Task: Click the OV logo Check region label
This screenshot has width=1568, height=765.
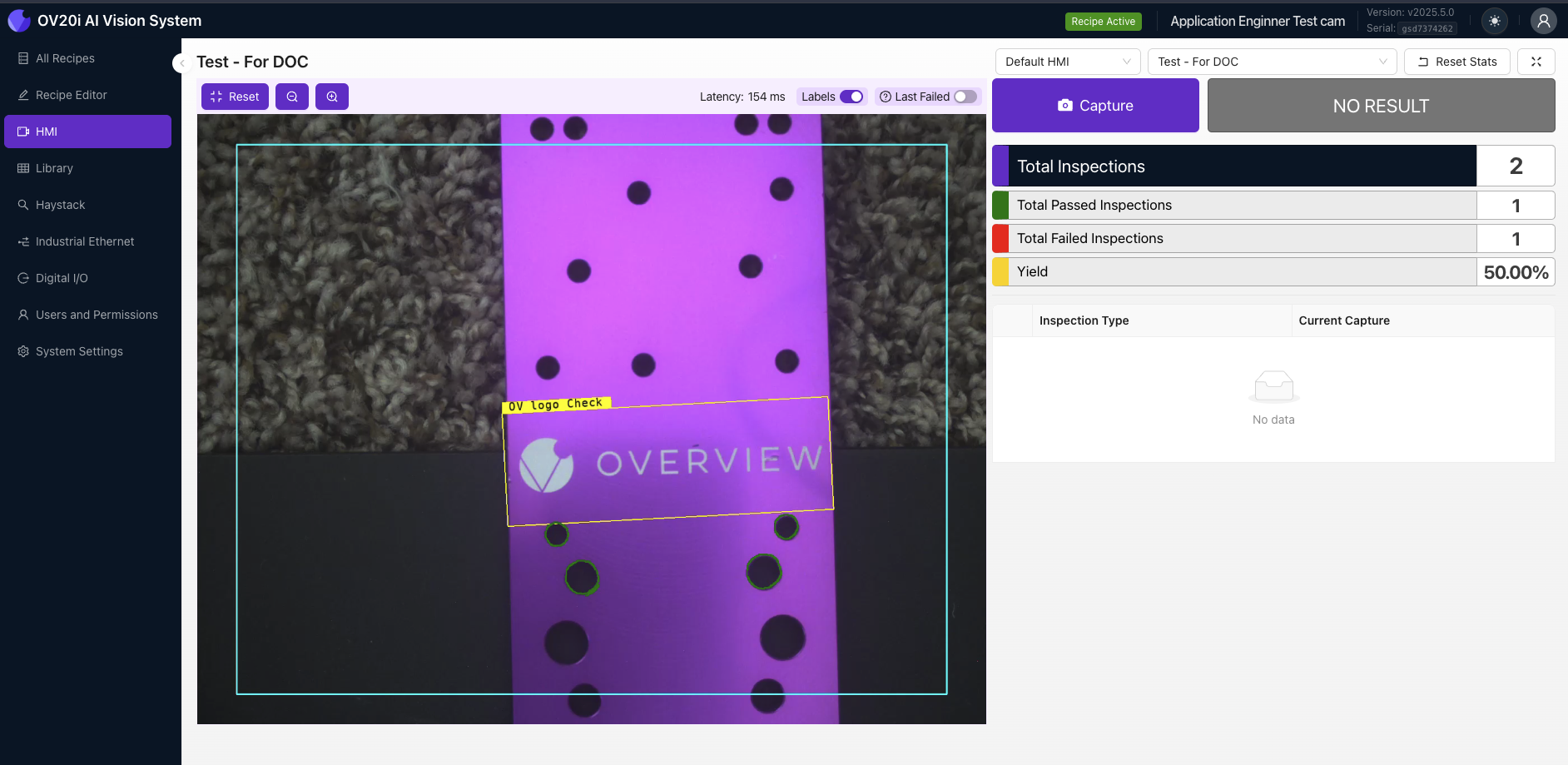Action: pyautogui.click(x=556, y=405)
